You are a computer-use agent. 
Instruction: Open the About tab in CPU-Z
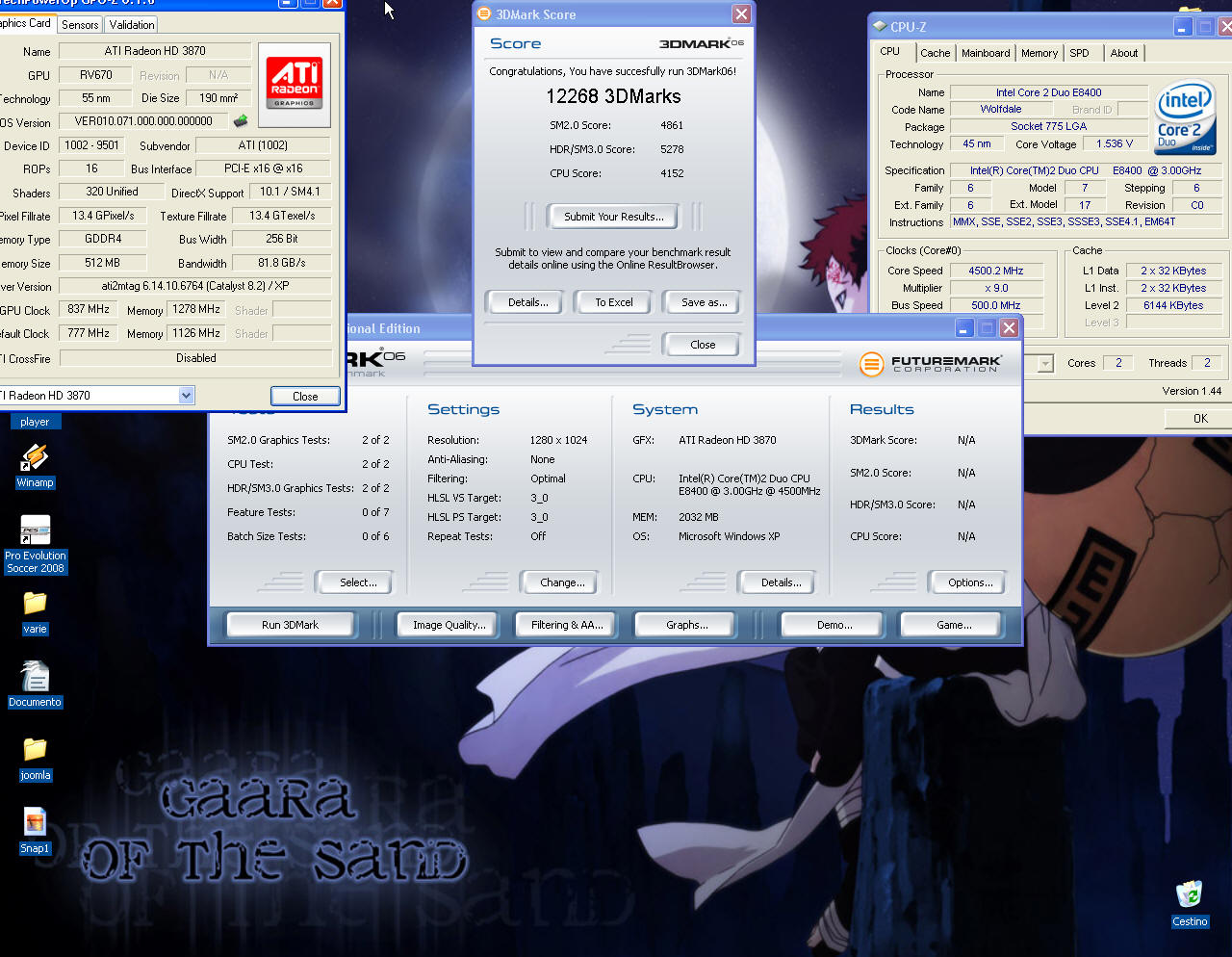(1123, 53)
